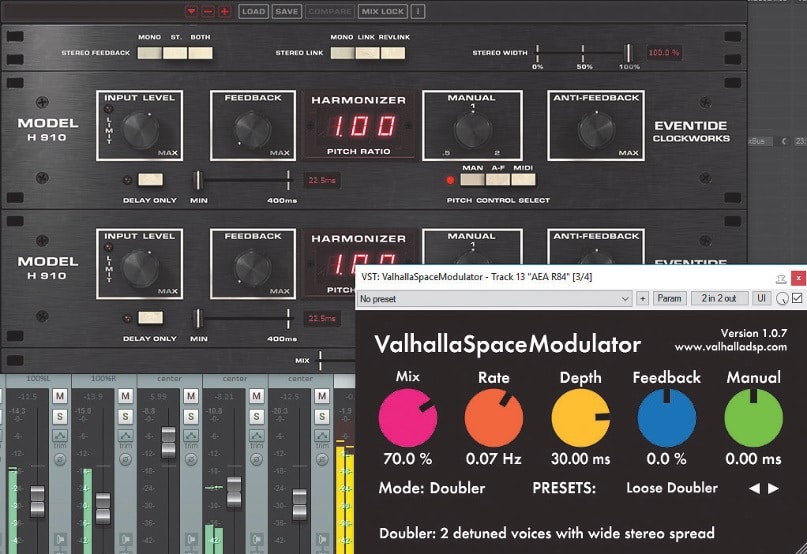The image size is (807, 554).
Task: Open the Valhalla 'No preset' dropdown
Action: point(494,299)
